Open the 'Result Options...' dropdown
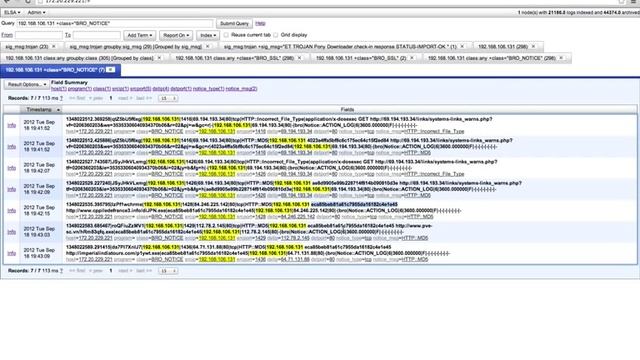The image size is (640, 360). (x=27, y=84)
